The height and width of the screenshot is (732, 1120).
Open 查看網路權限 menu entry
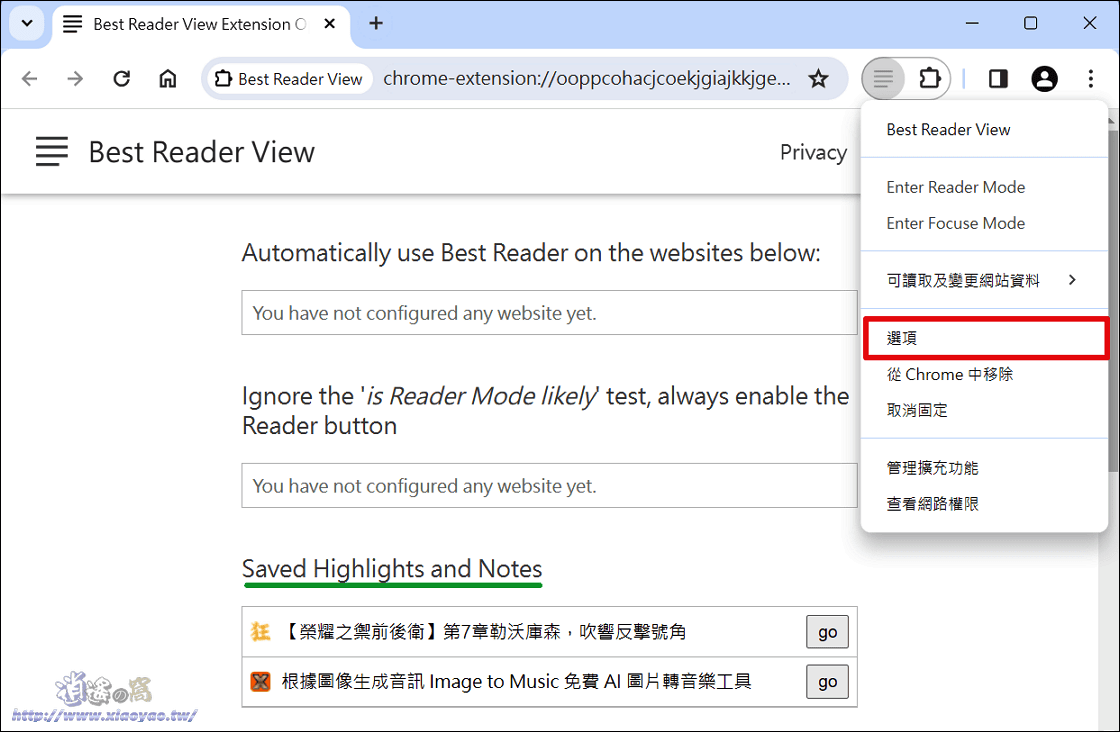[984, 504]
